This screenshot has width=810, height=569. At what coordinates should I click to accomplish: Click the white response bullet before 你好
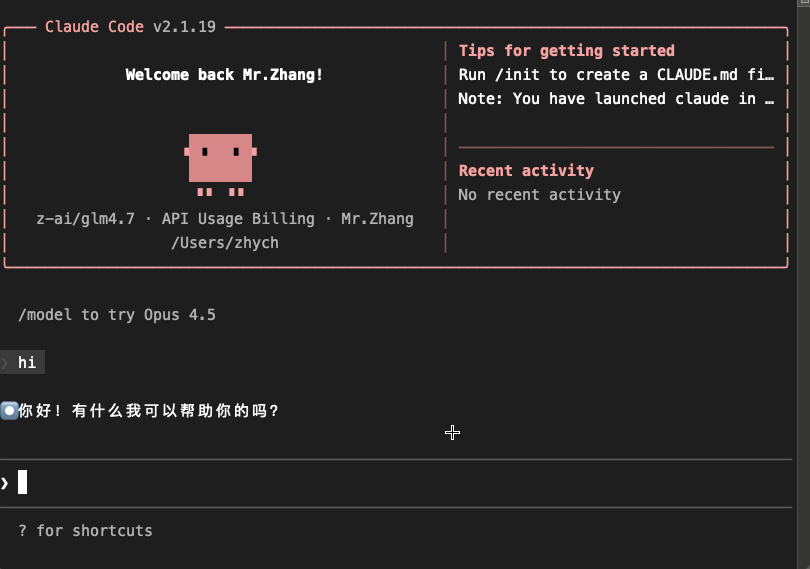[9, 411]
